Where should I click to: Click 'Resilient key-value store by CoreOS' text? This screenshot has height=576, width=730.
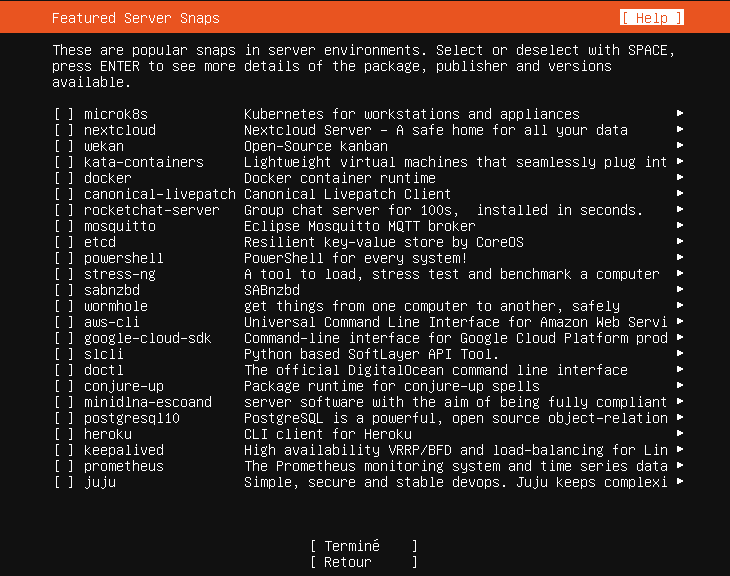pyautogui.click(x=384, y=242)
